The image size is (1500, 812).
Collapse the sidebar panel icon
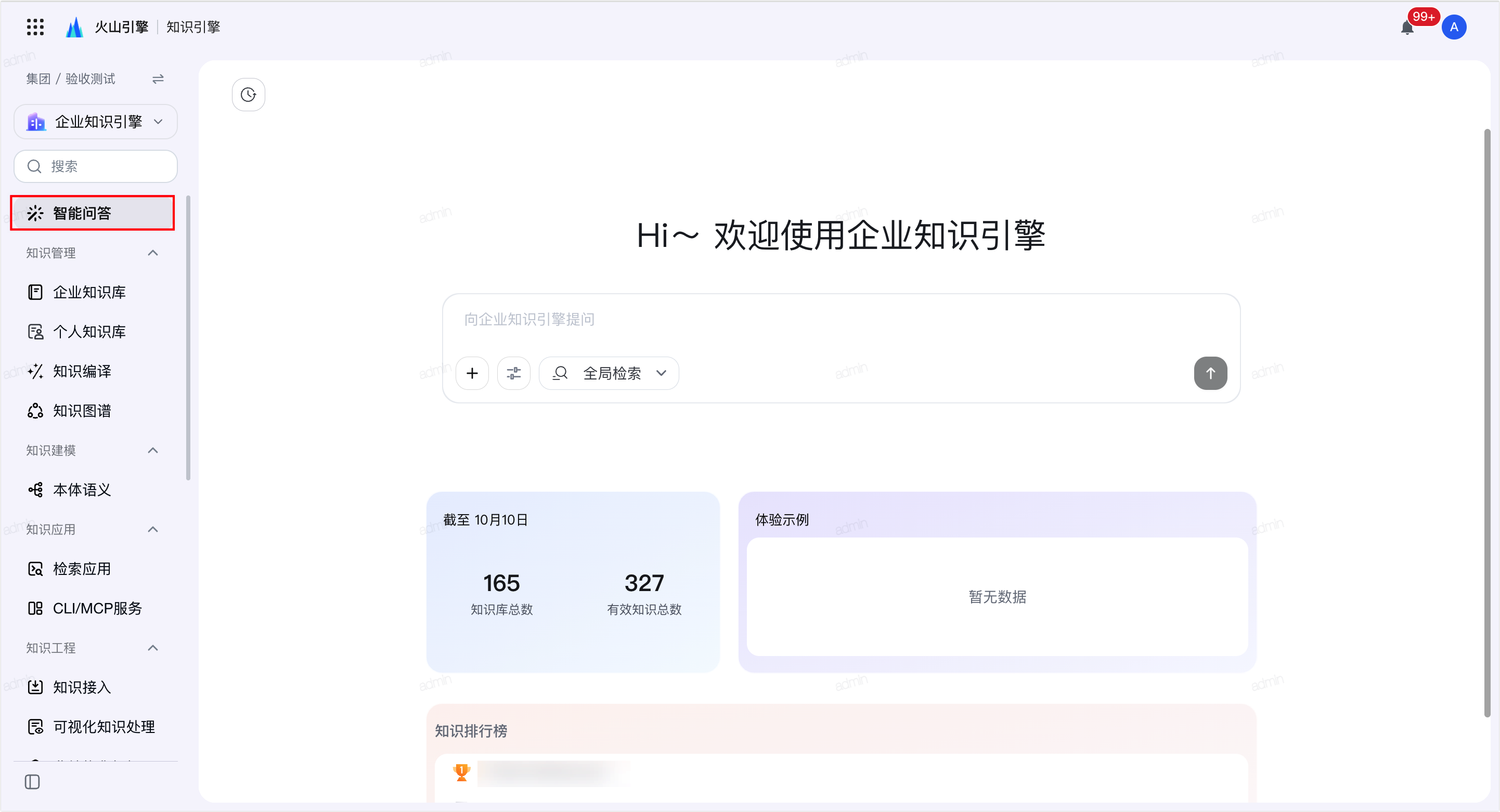(x=33, y=782)
